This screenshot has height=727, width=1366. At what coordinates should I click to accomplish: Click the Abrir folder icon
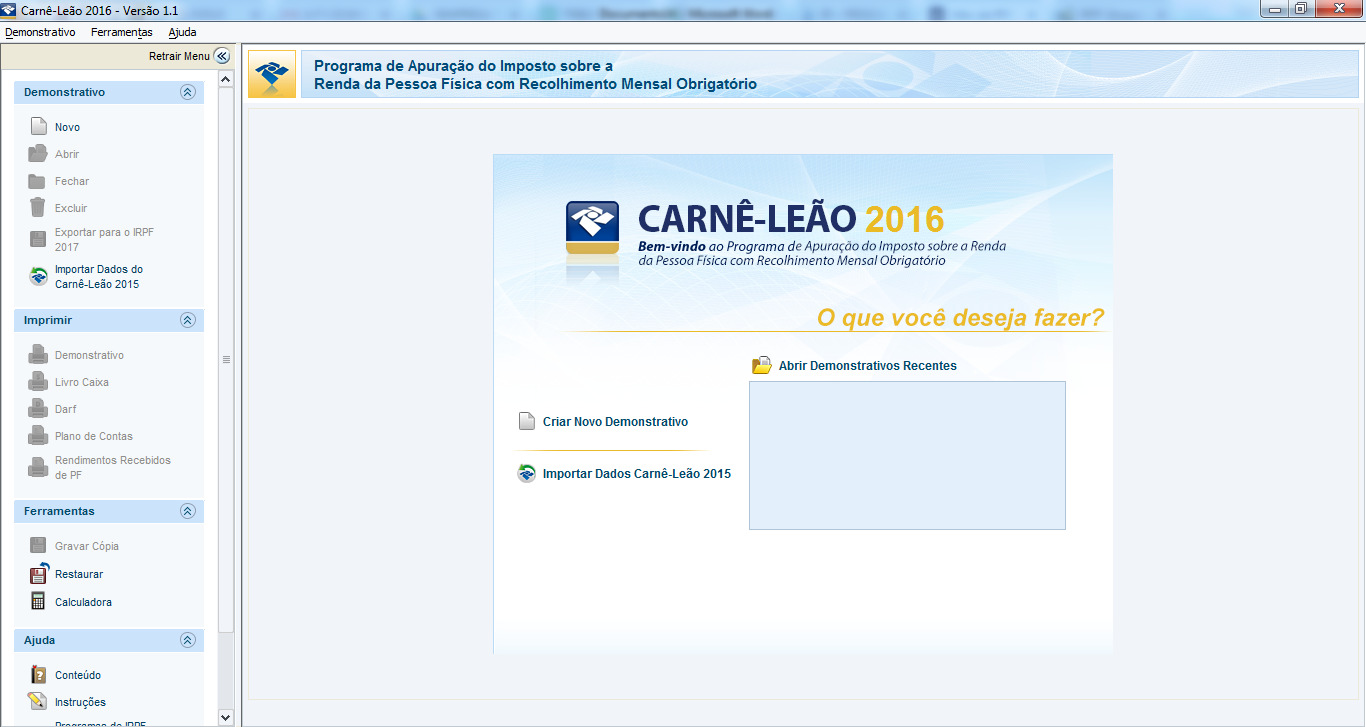(x=38, y=154)
